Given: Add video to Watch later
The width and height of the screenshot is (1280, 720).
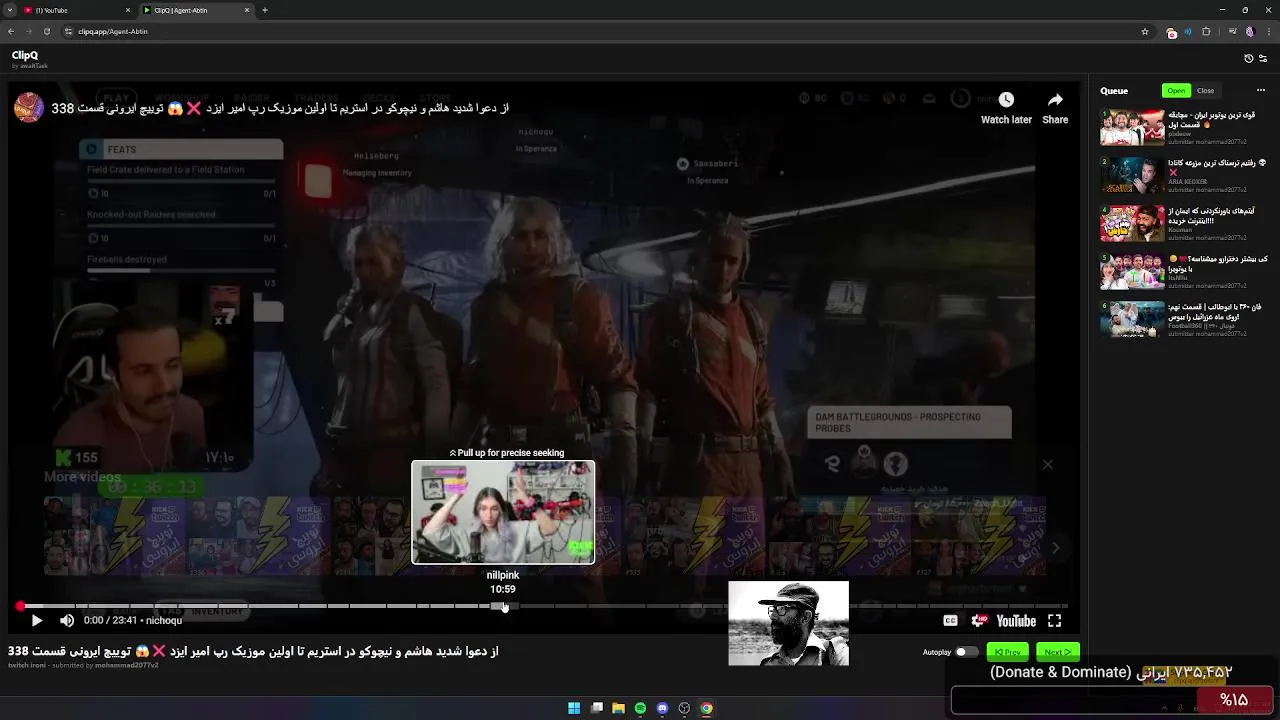Looking at the screenshot, I should [x=1006, y=108].
